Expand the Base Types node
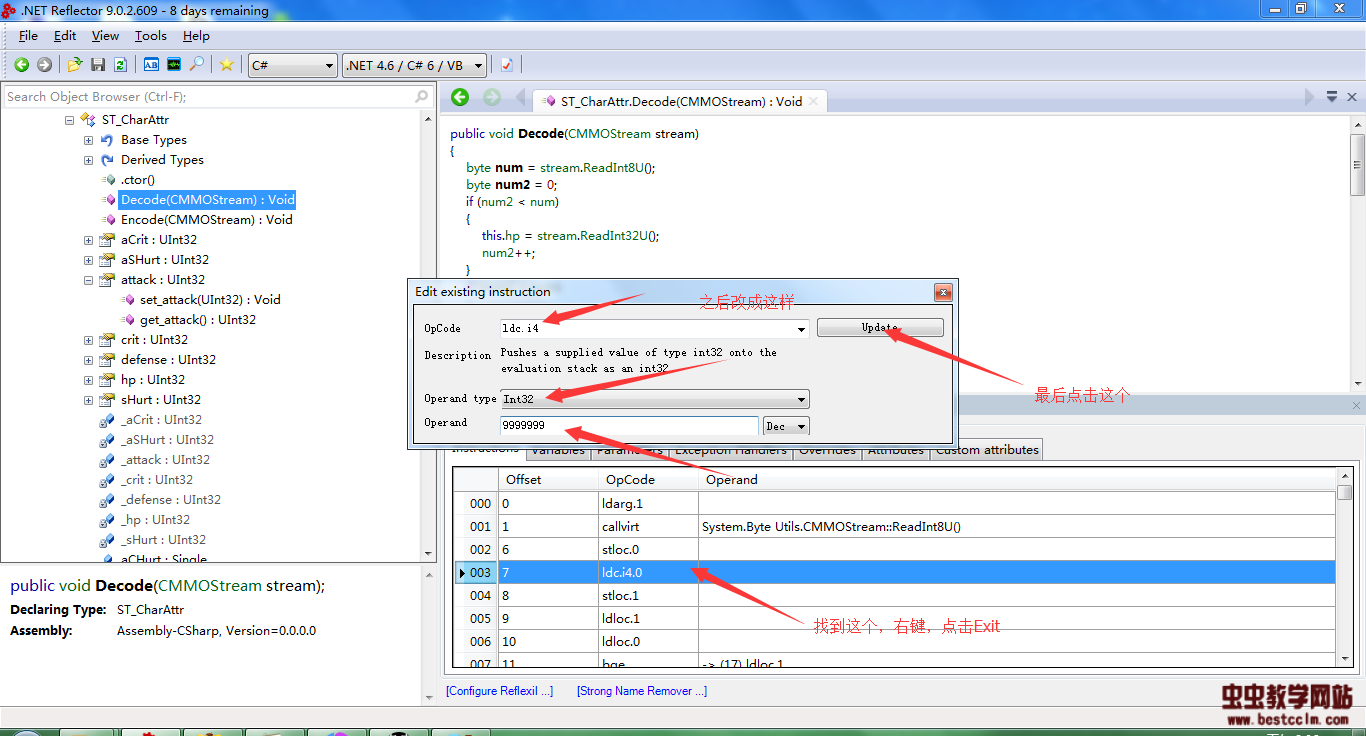Viewport: 1366px width, 736px height. click(x=89, y=140)
